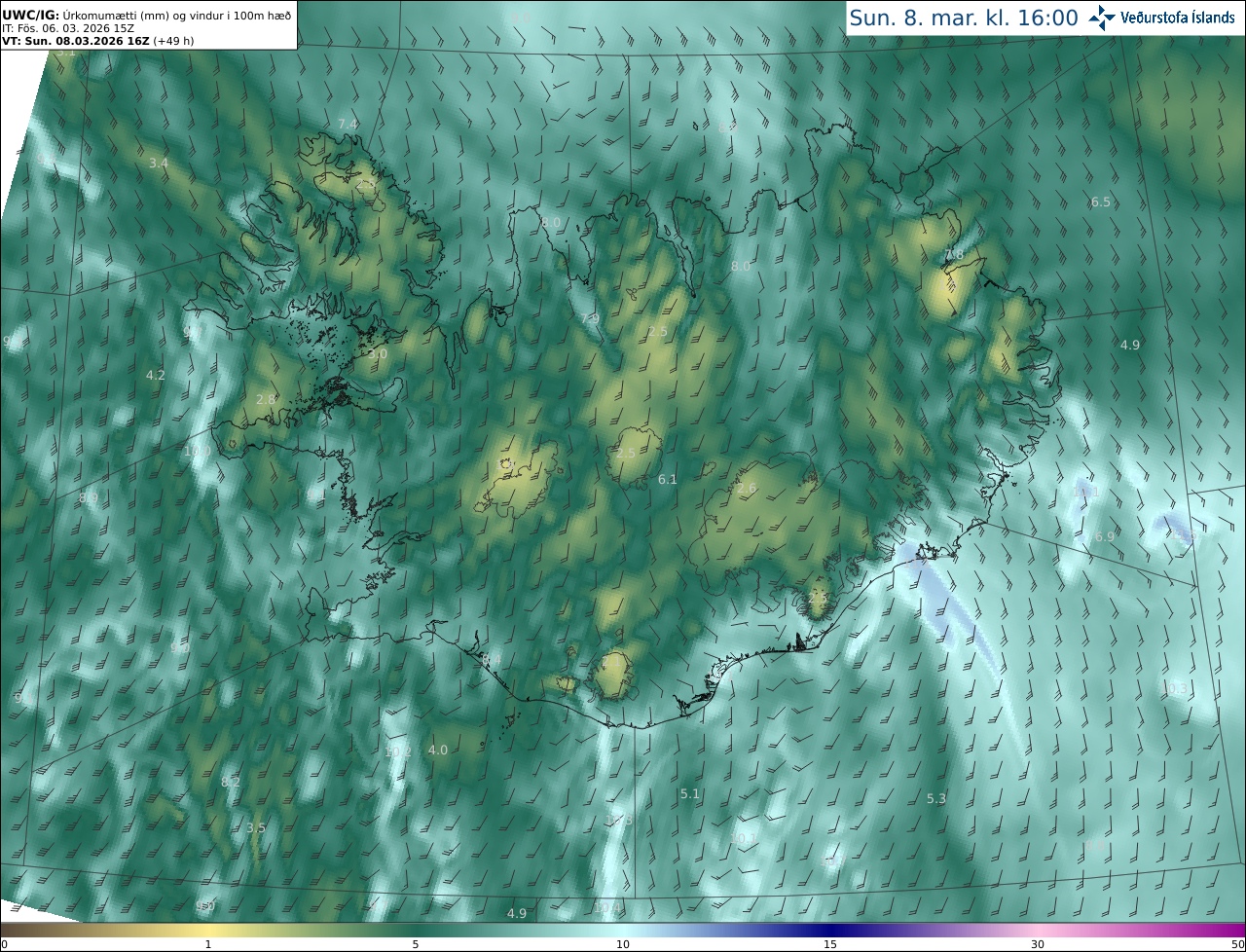Click the map value 7.9
1246x952 pixels.
click(590, 319)
